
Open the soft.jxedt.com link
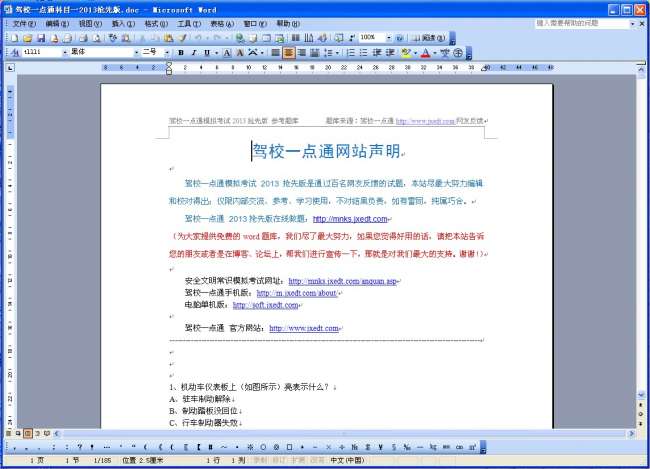[x=265, y=305]
